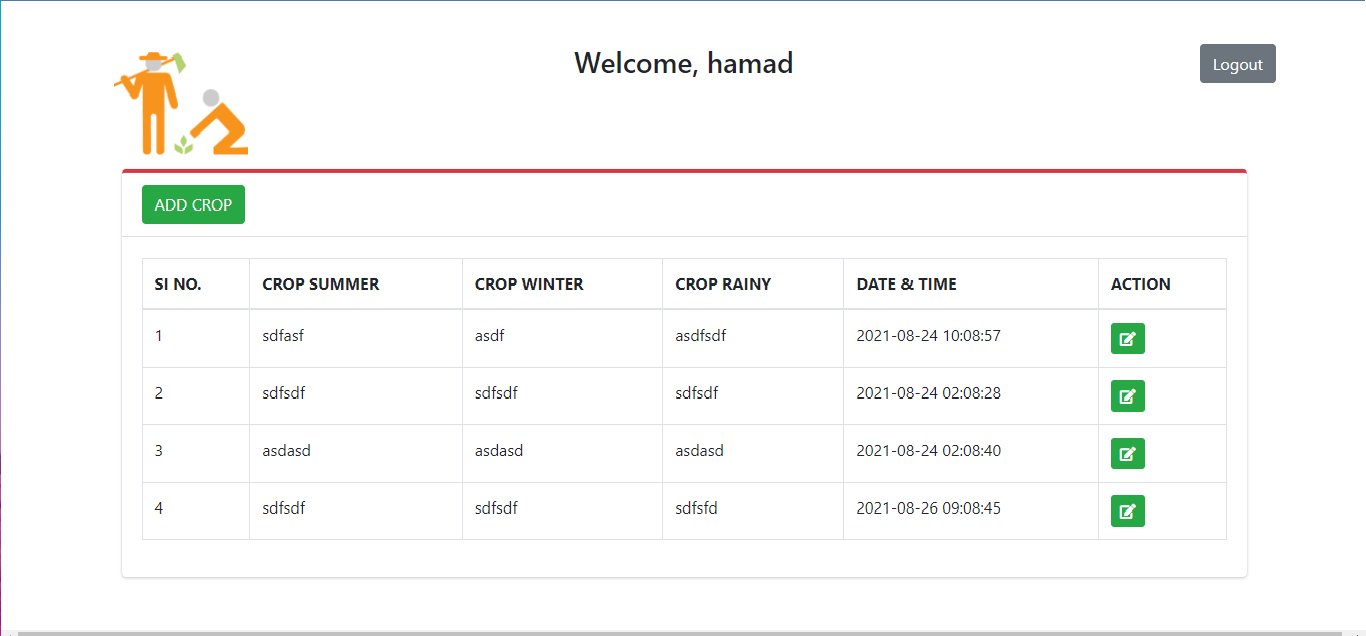Viewport: 1366px width, 636px height.
Task: Select serial number 3 in the table
Action: 158,450
